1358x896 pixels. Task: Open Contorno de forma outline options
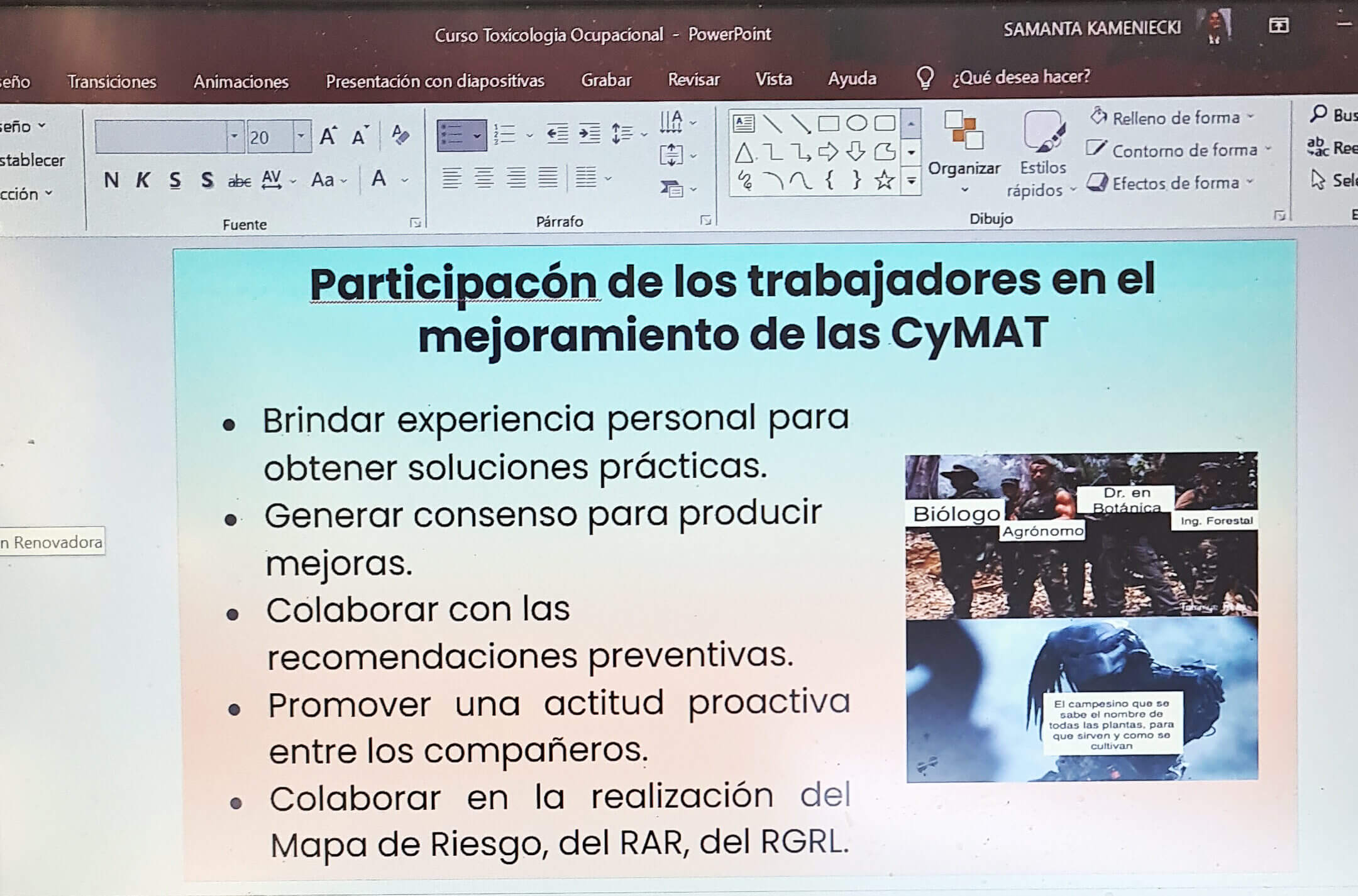click(1179, 150)
